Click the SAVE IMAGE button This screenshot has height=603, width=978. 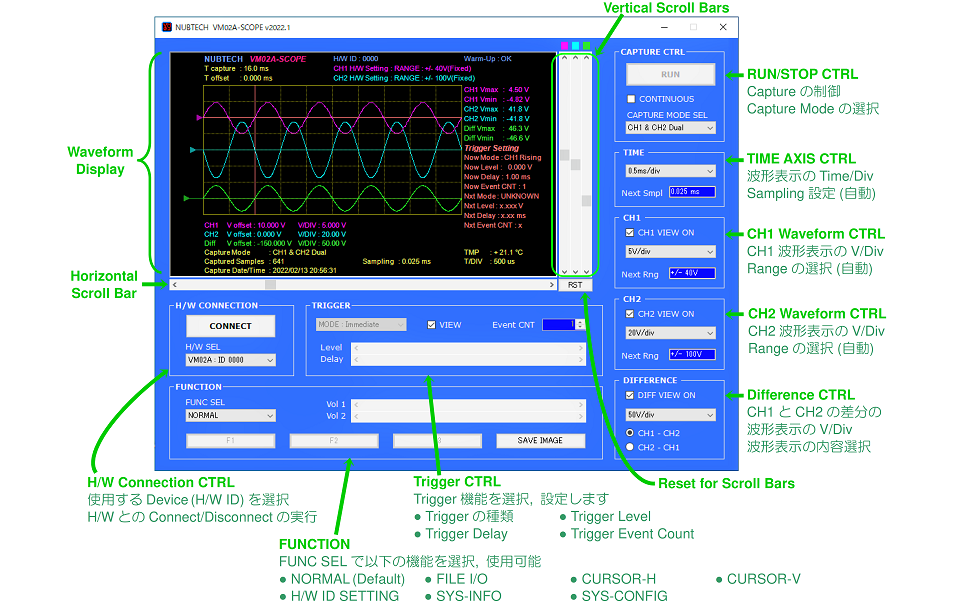point(540,440)
